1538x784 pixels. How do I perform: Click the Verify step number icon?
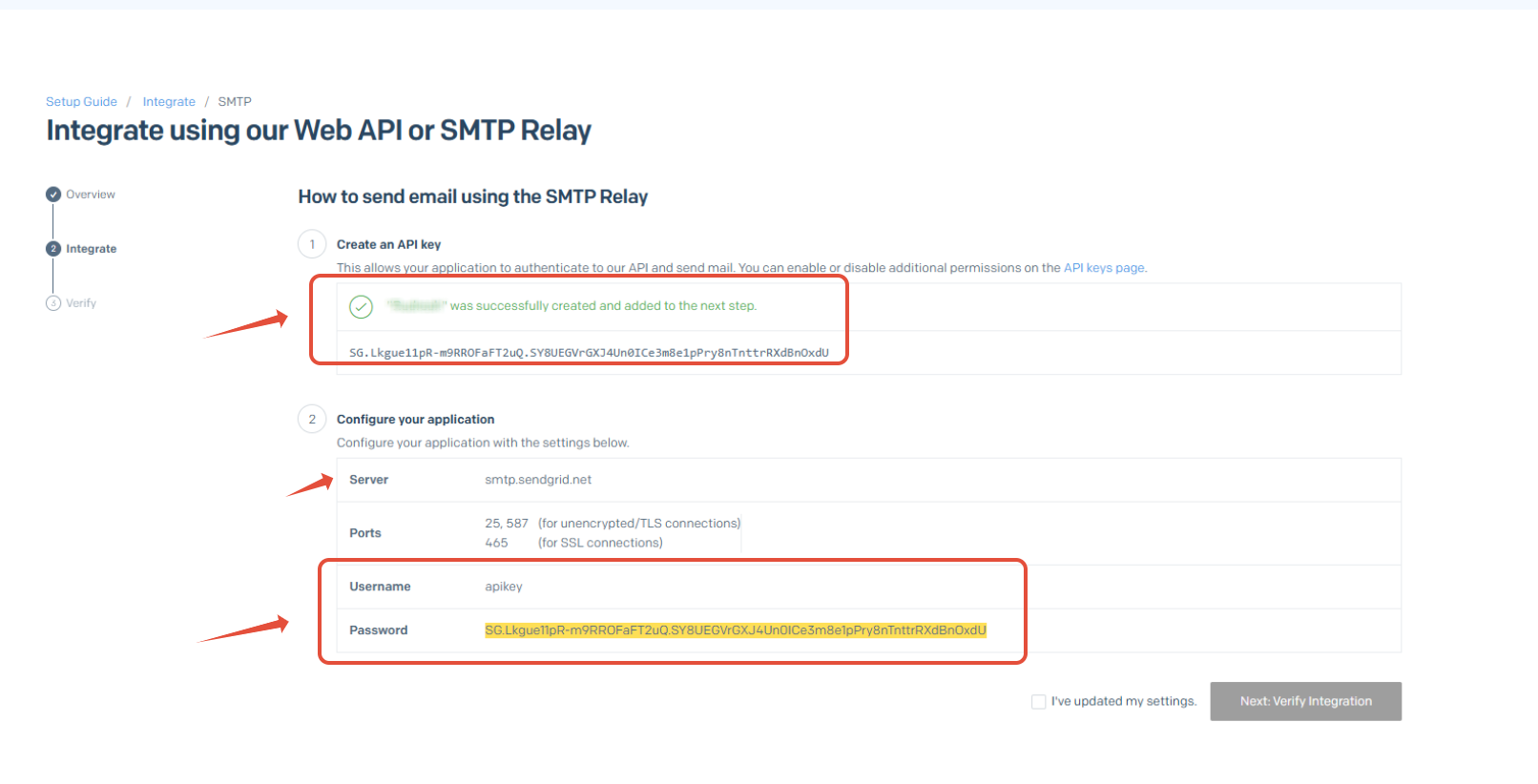pos(53,303)
